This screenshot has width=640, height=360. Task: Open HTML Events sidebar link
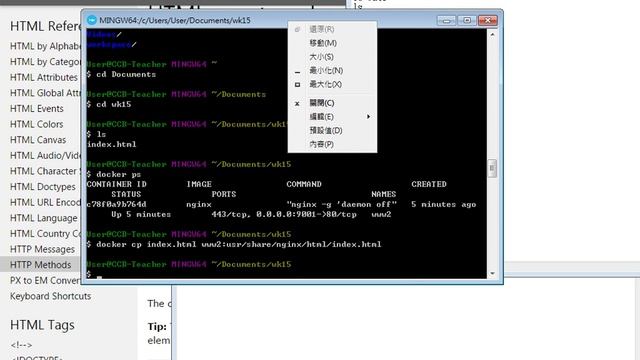(x=37, y=109)
